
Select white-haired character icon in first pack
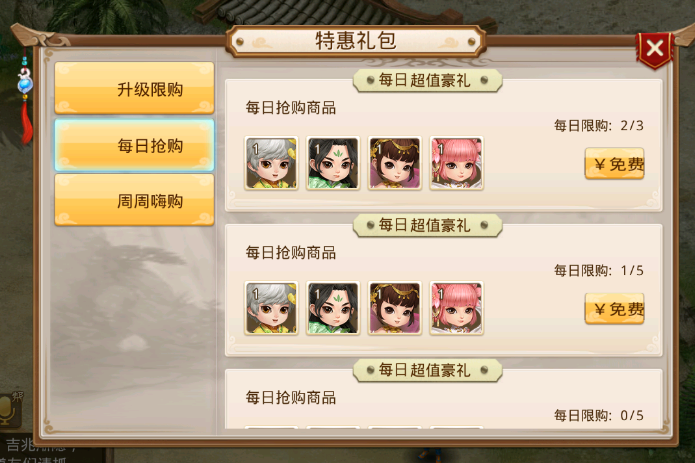[x=271, y=163]
